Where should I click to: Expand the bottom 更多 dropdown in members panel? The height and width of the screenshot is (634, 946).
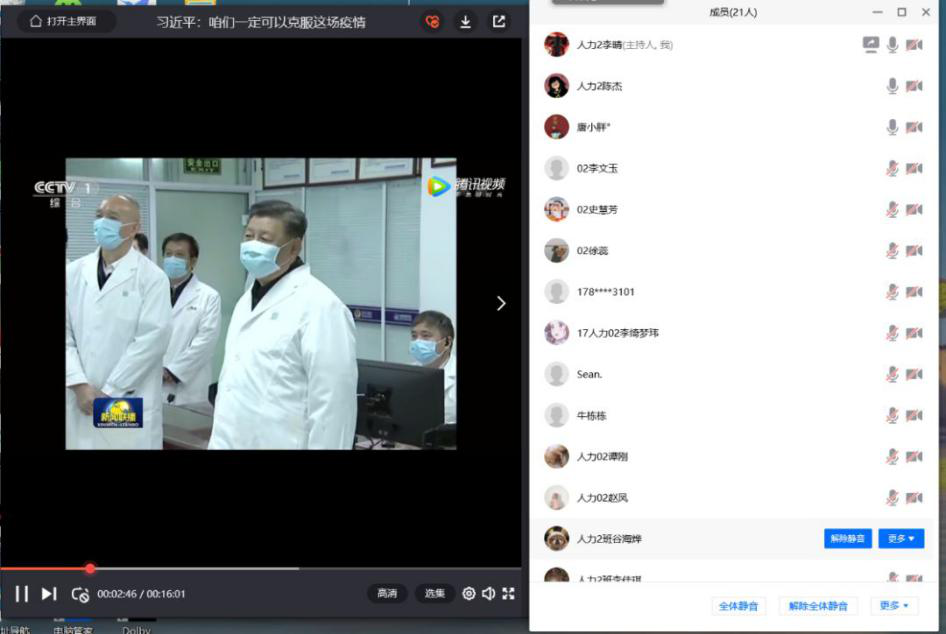pyautogui.click(x=894, y=606)
